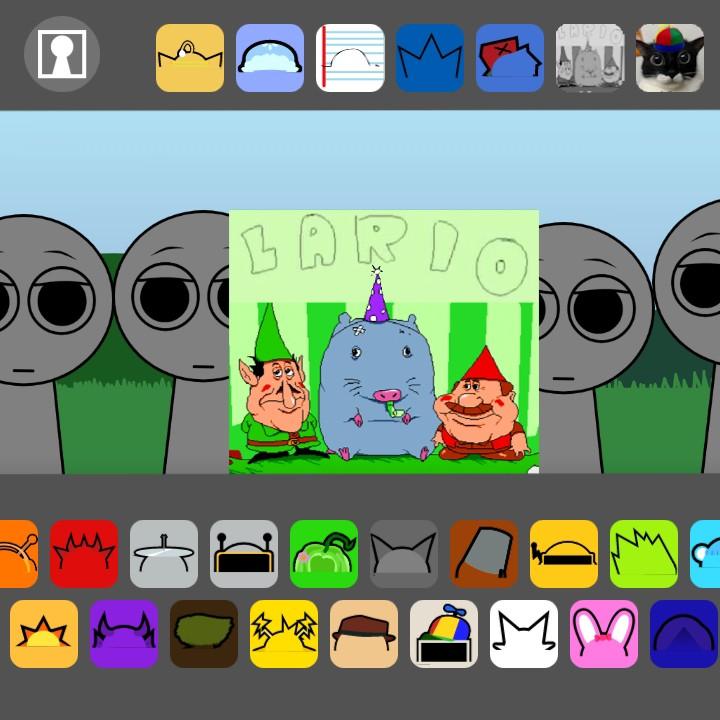Click the lime green spiky hair icon
This screenshot has height=720, width=720.
click(x=644, y=554)
